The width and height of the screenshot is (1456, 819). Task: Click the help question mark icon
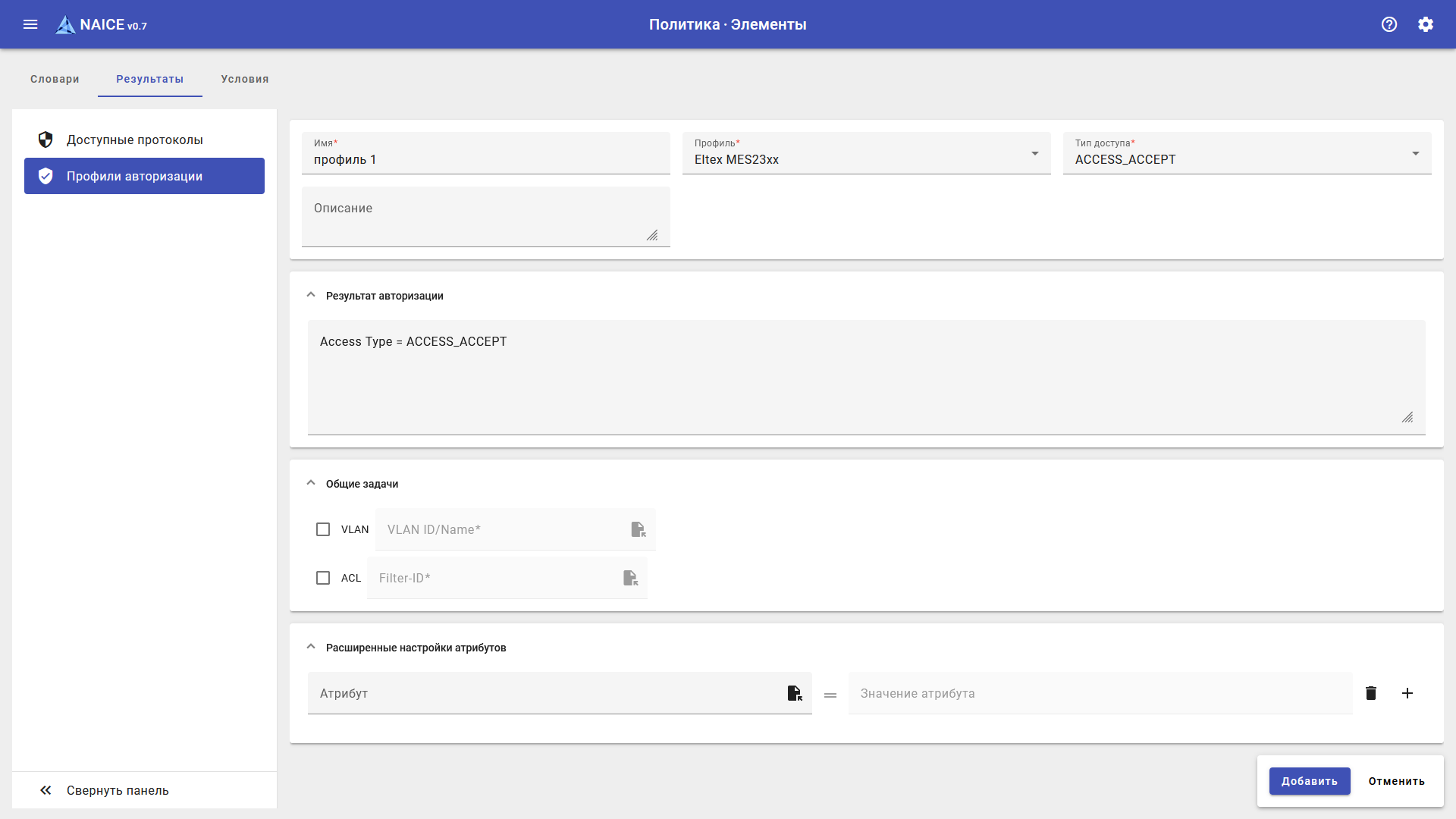click(x=1389, y=24)
